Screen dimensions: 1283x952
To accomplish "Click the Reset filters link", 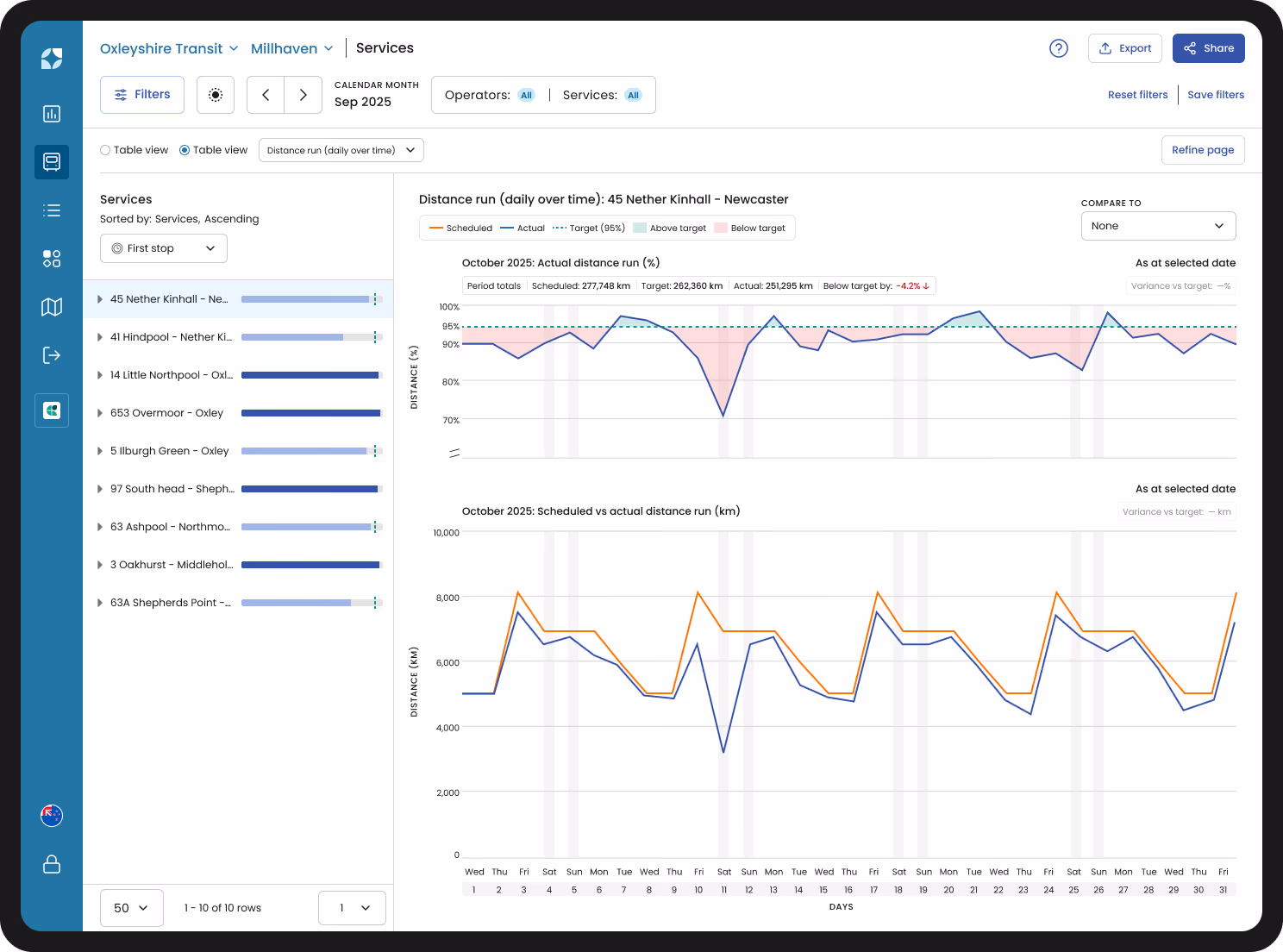I will tap(1137, 95).
